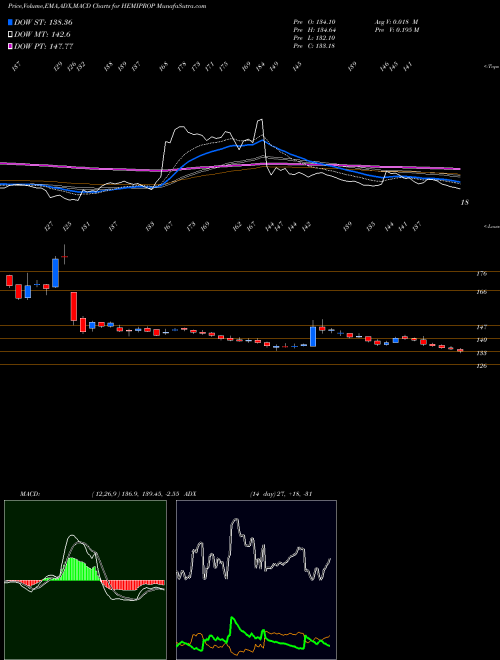Click the tall red candlestick falling from 166
Image resolution: width=500 pixels, height=660 pixels.
click(74, 306)
